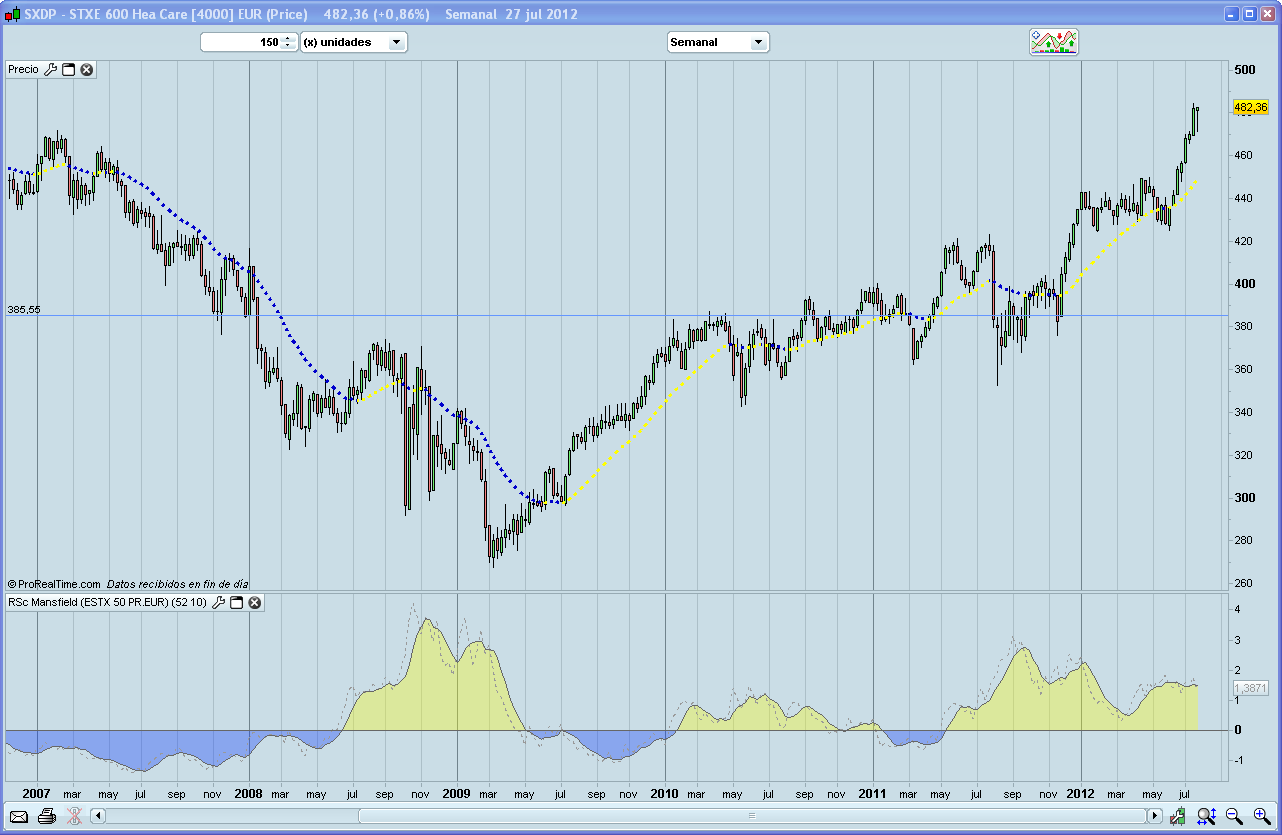Maximize the Precio panel window icon
This screenshot has height=835, width=1282.
(x=69, y=70)
